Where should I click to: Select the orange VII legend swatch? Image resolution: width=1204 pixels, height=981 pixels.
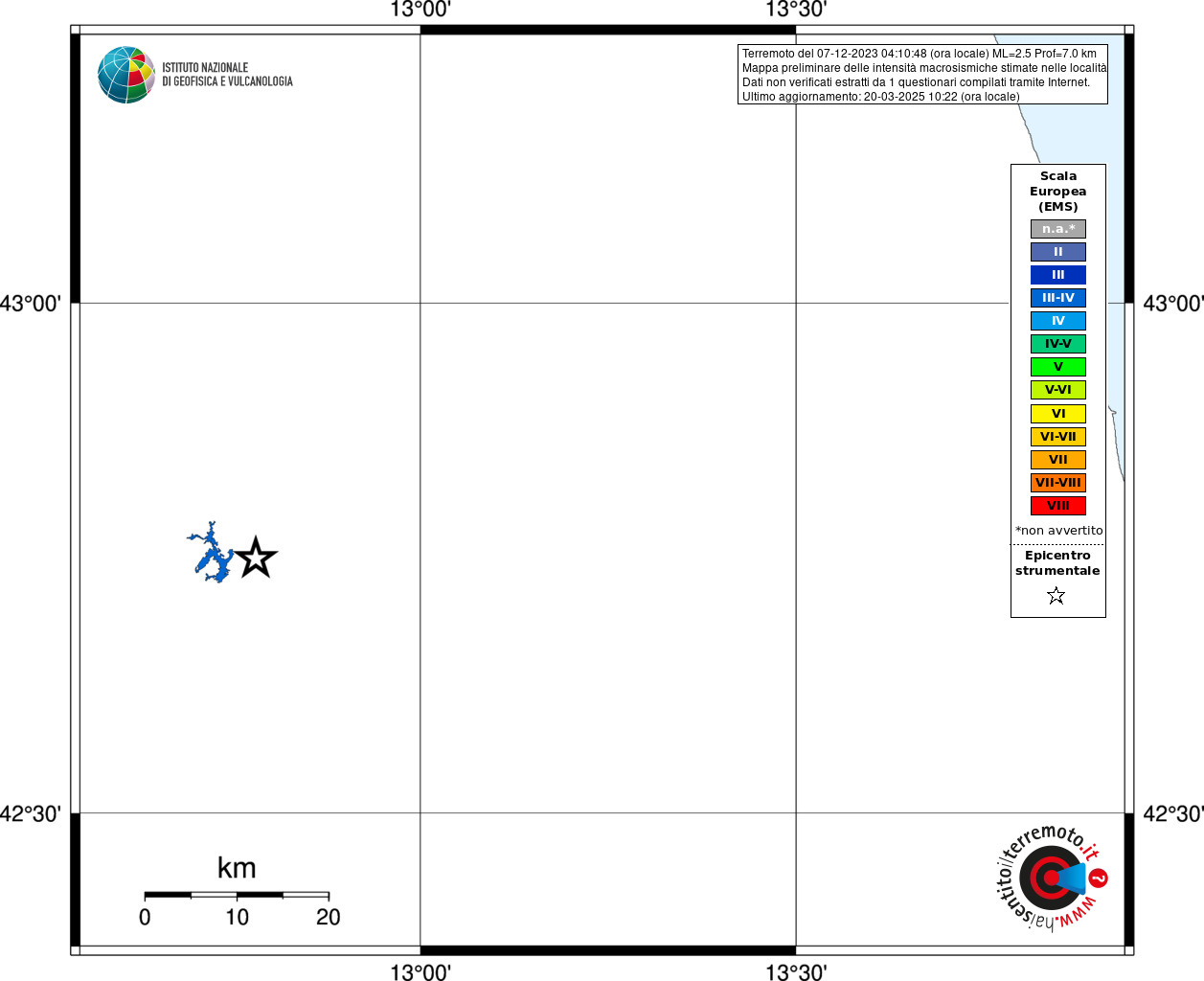click(1058, 460)
